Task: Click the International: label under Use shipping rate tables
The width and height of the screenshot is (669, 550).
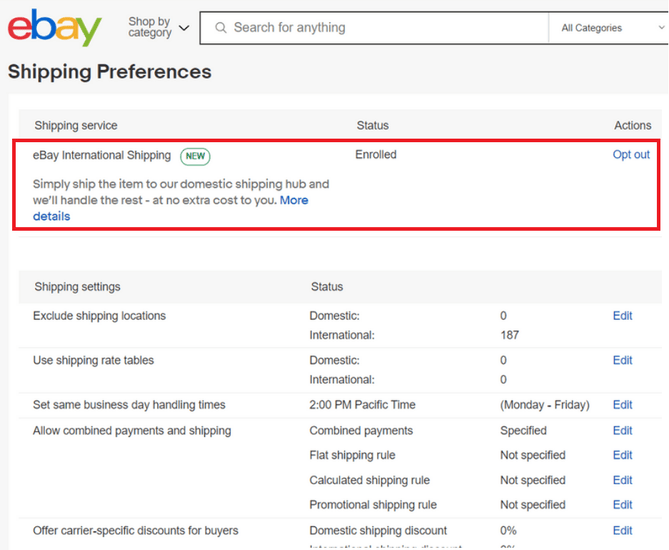Action: 342,380
